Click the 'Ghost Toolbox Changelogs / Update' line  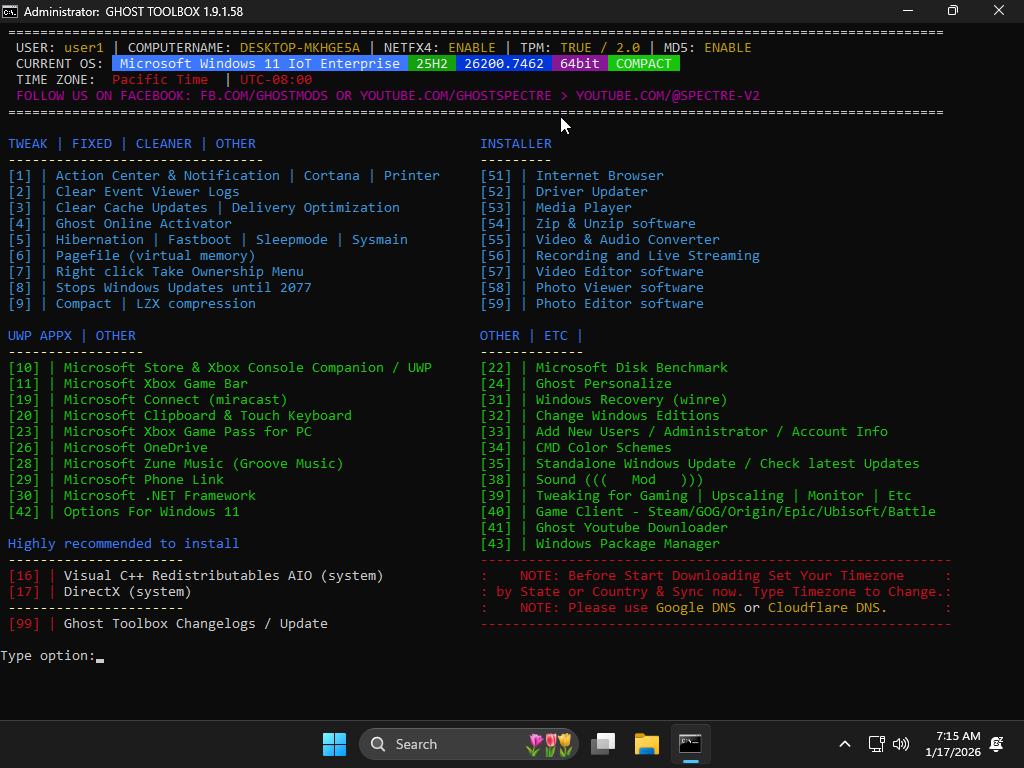(x=195, y=624)
